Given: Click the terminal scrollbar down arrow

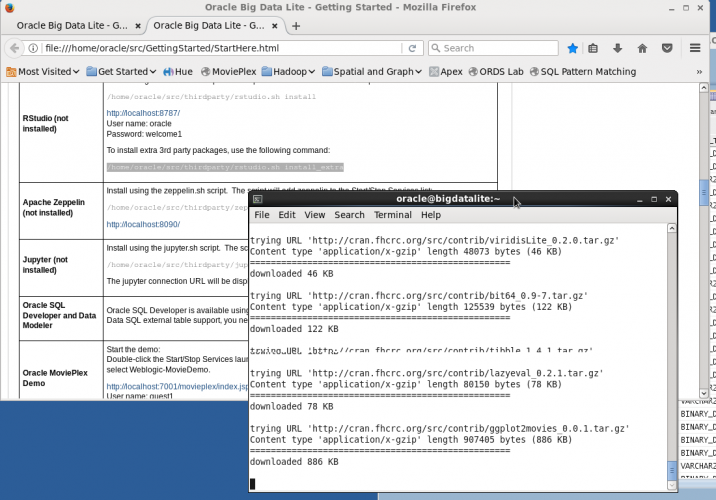Looking at the screenshot, I should coord(672,486).
